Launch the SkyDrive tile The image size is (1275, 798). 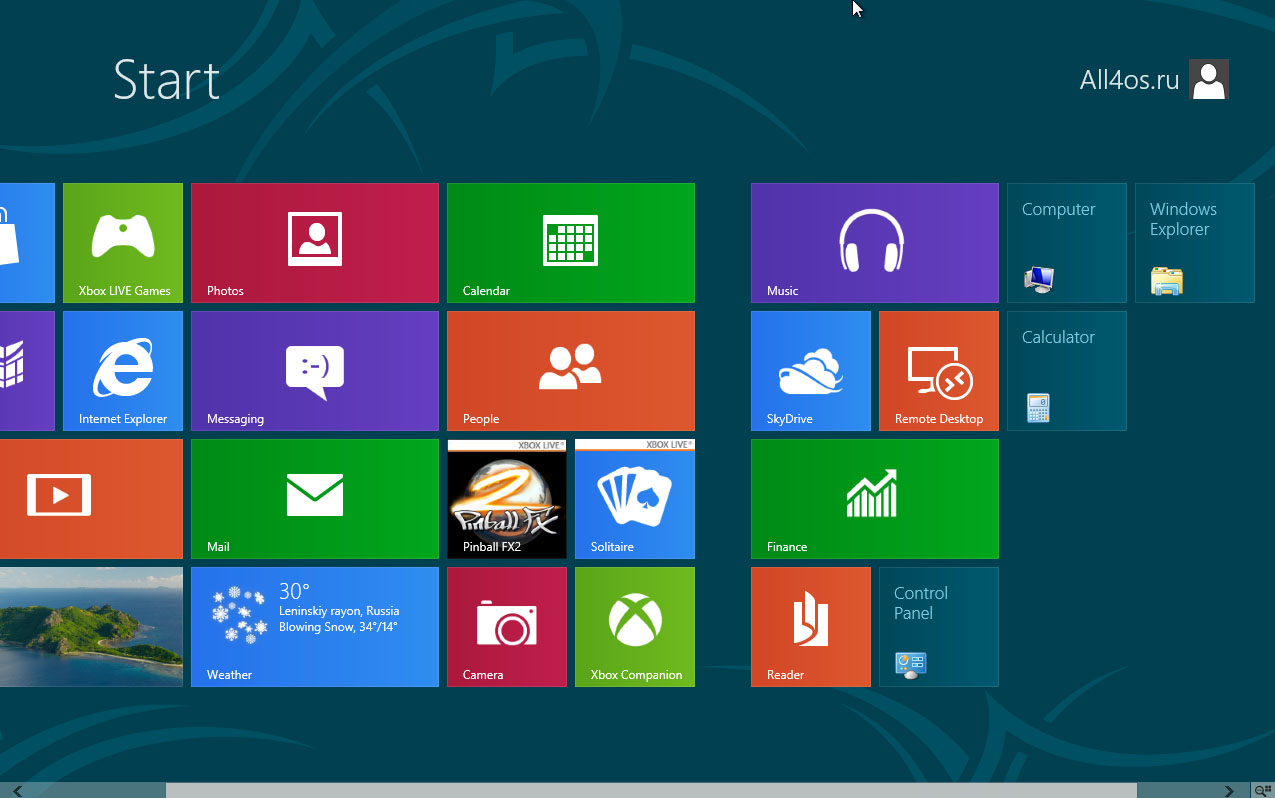[x=811, y=371]
